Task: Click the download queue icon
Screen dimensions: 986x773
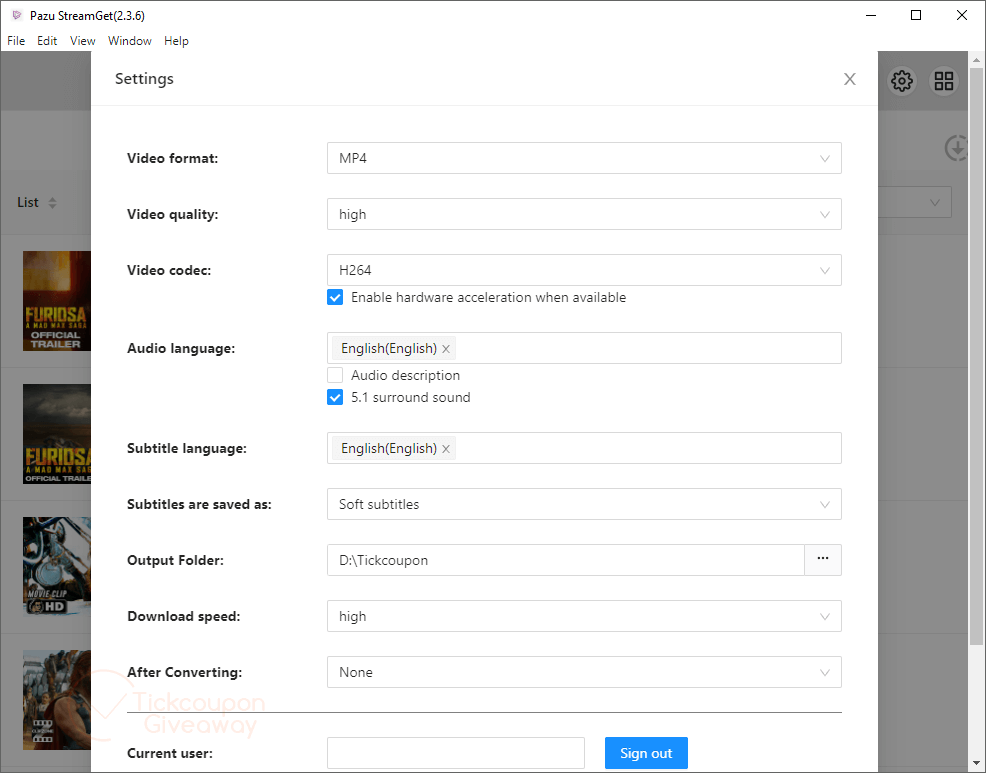Action: (957, 148)
